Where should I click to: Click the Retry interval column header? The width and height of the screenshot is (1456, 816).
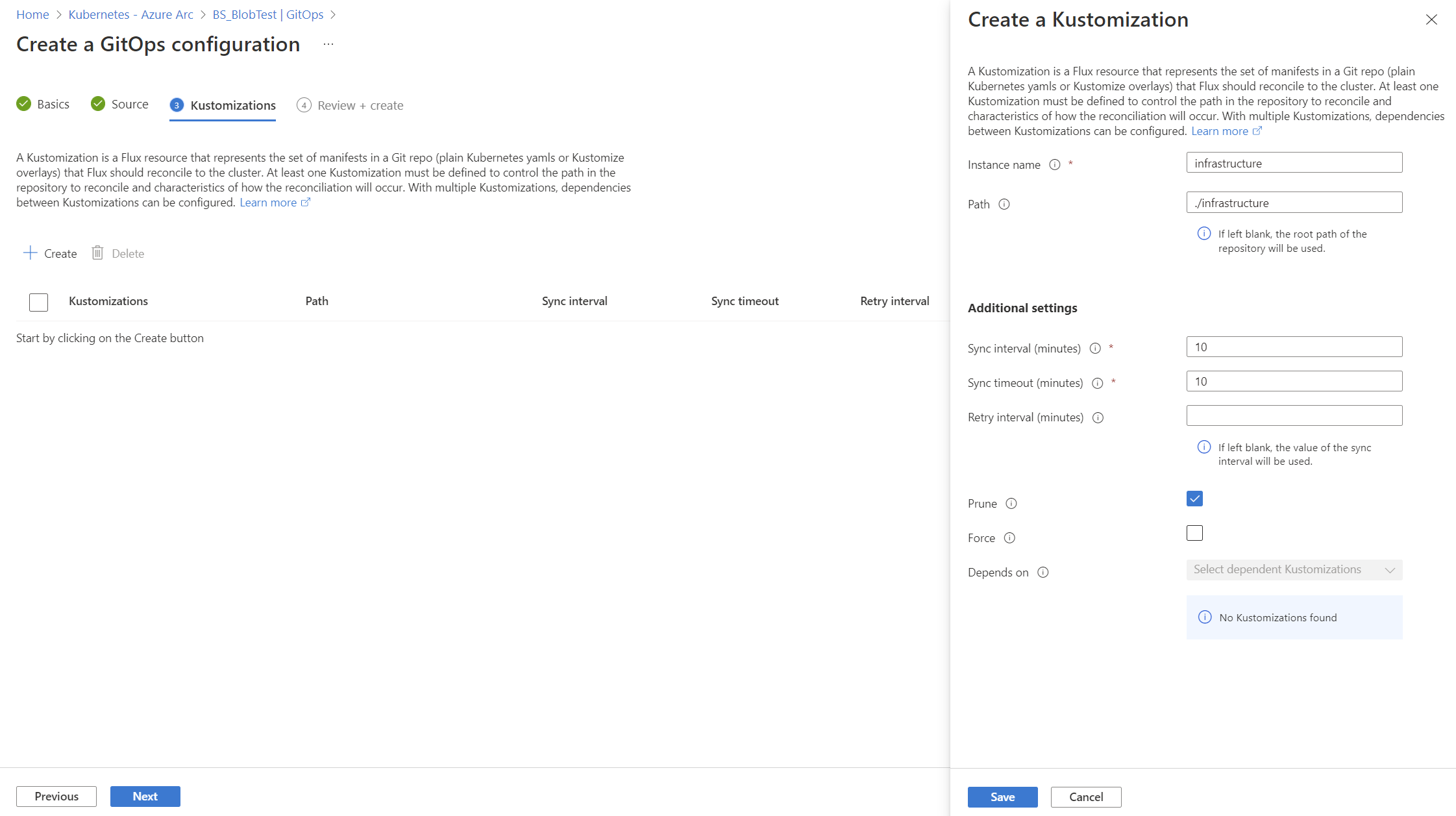click(895, 301)
